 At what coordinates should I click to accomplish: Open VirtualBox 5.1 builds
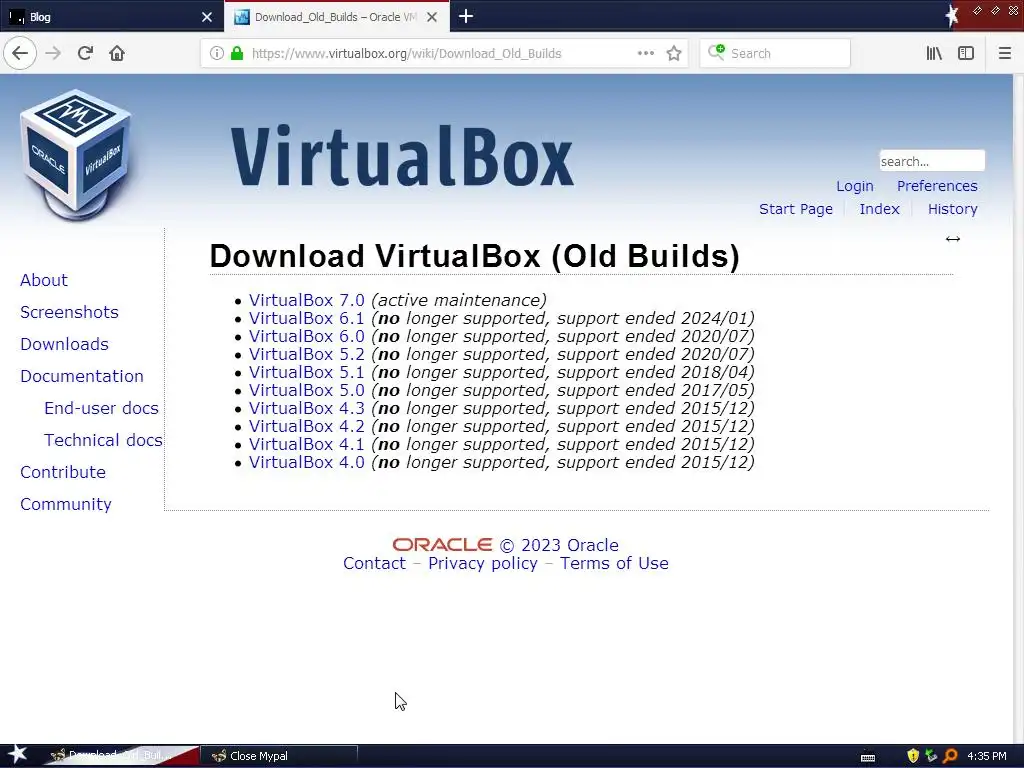point(306,372)
